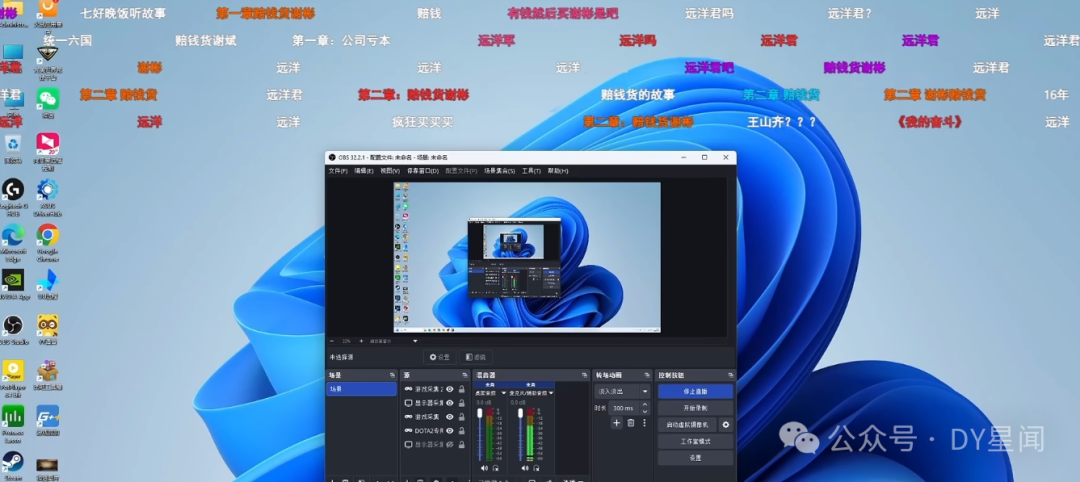Open the 场景集合(S) menu
Image resolution: width=1080 pixels, height=482 pixels.
tap(499, 171)
